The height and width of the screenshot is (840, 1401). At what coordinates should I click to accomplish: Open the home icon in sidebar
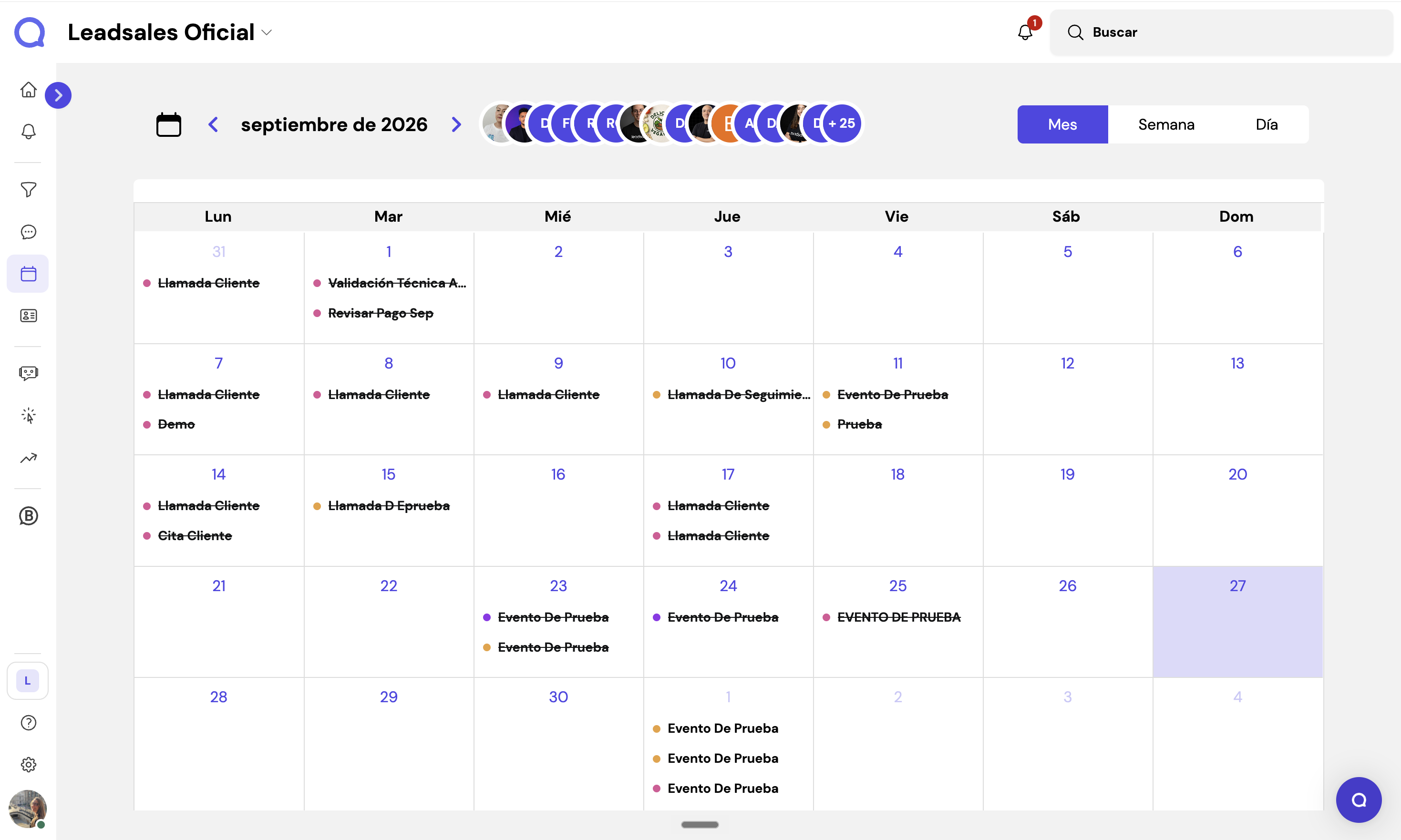(28, 90)
